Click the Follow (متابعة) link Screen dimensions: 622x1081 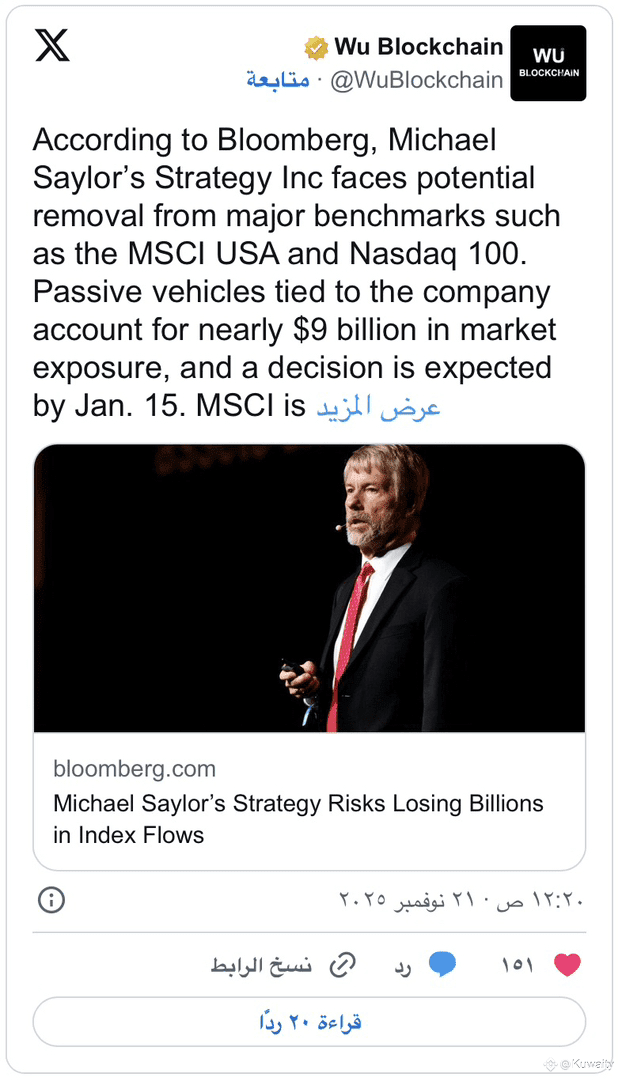pyautogui.click(x=277, y=81)
